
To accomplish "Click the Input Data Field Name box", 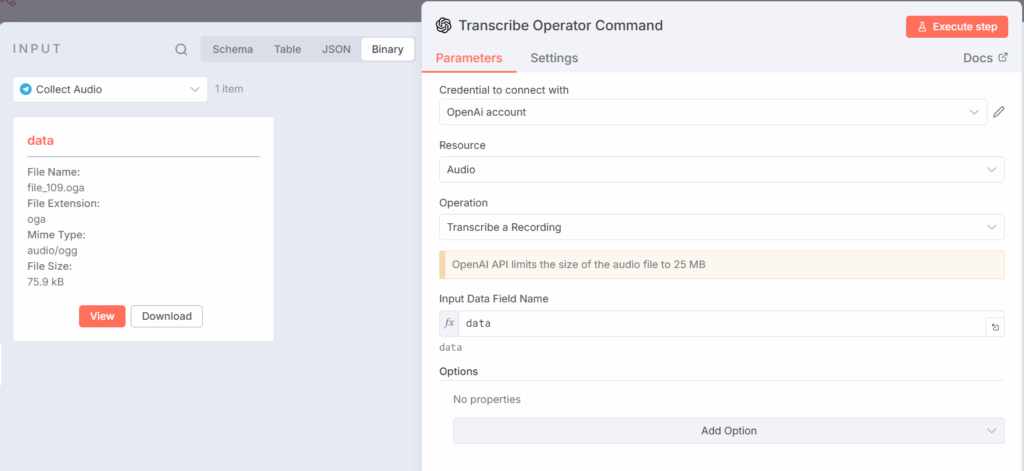I will point(720,324).
